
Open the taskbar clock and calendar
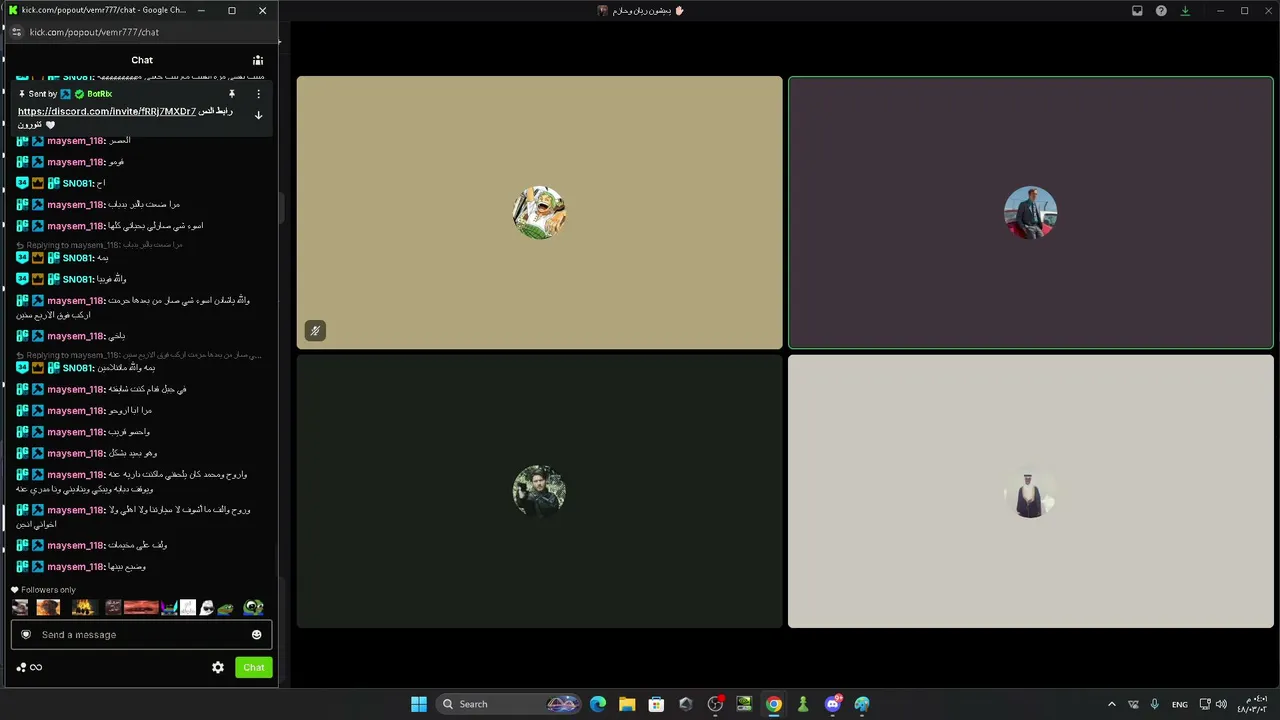(1252, 704)
